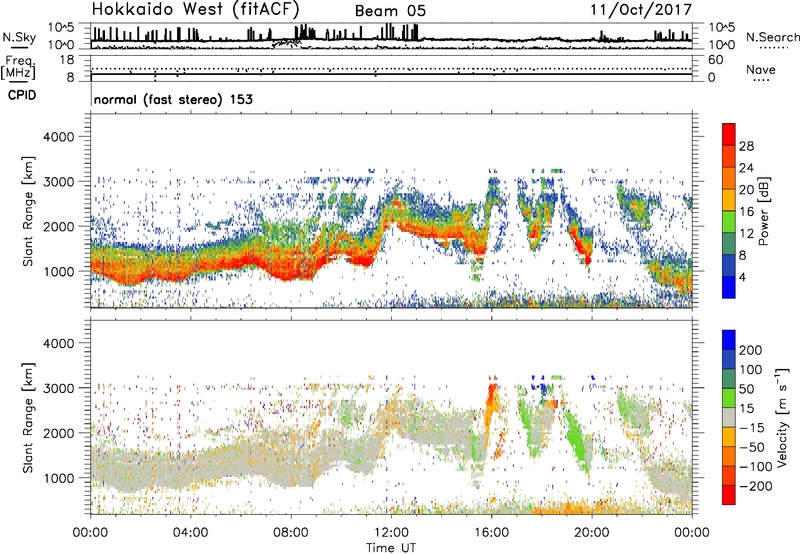Click the 'N.Sky' legend label
The height and width of the screenshot is (554, 800).
tap(19, 37)
